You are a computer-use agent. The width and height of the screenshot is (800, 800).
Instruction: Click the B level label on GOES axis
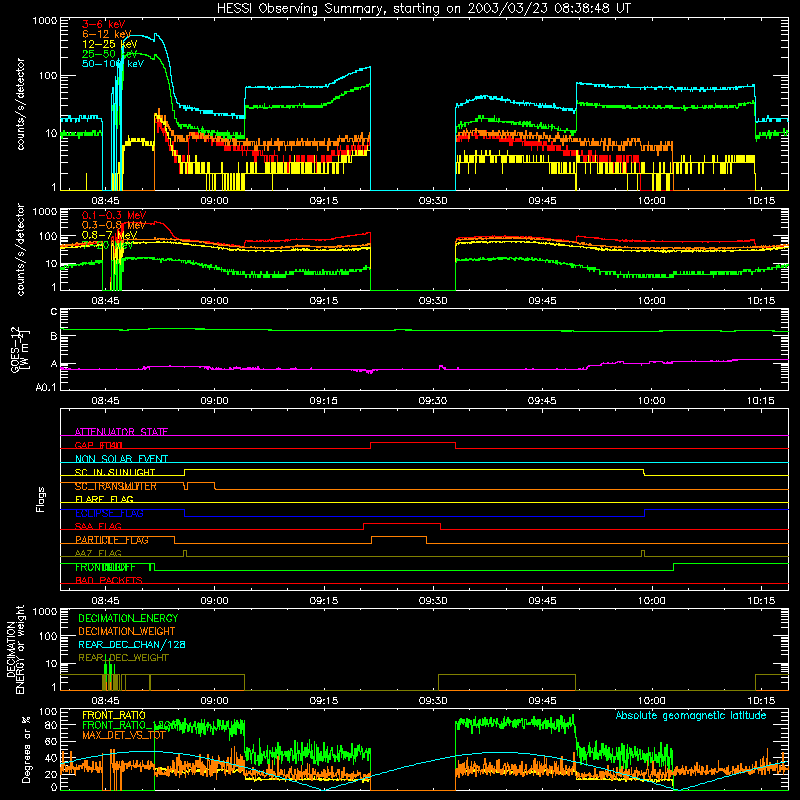click(x=54, y=336)
